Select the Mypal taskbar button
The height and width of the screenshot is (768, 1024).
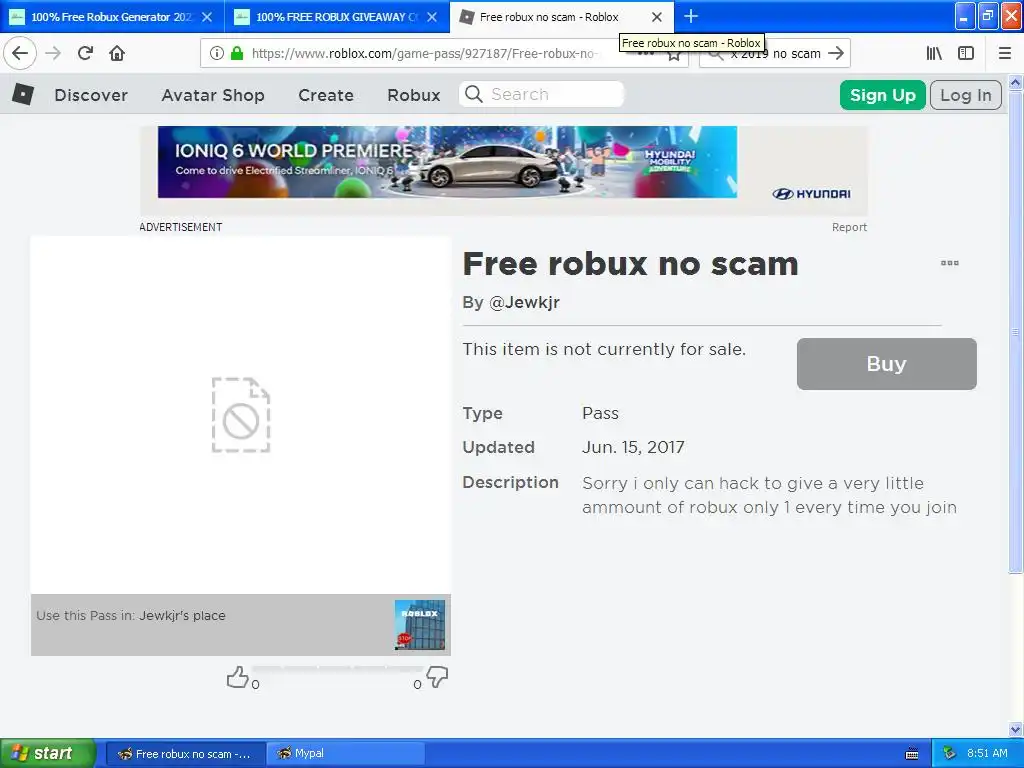[x=346, y=754]
